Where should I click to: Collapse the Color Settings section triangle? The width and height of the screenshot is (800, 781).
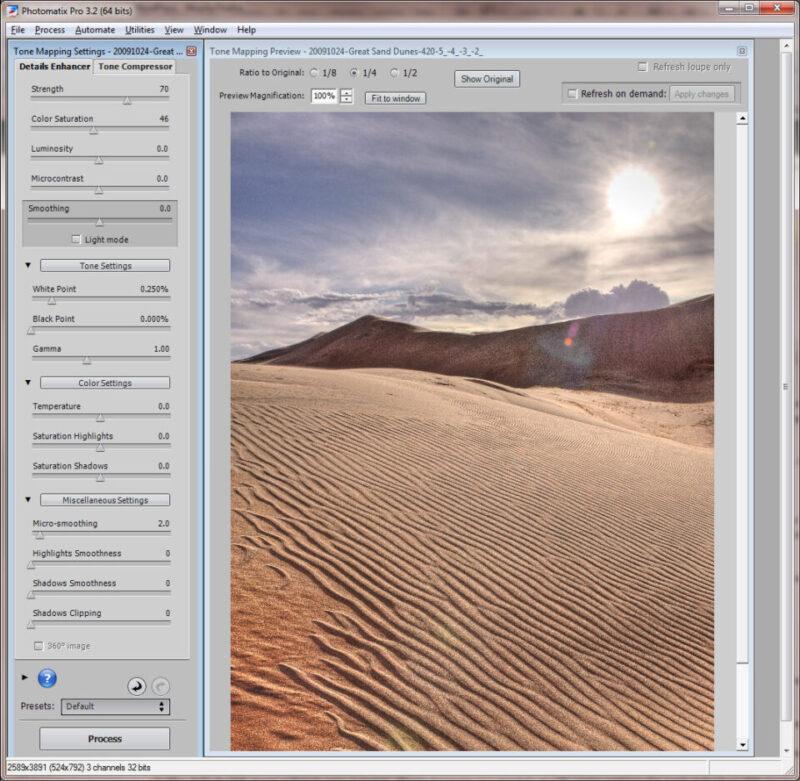[28, 383]
